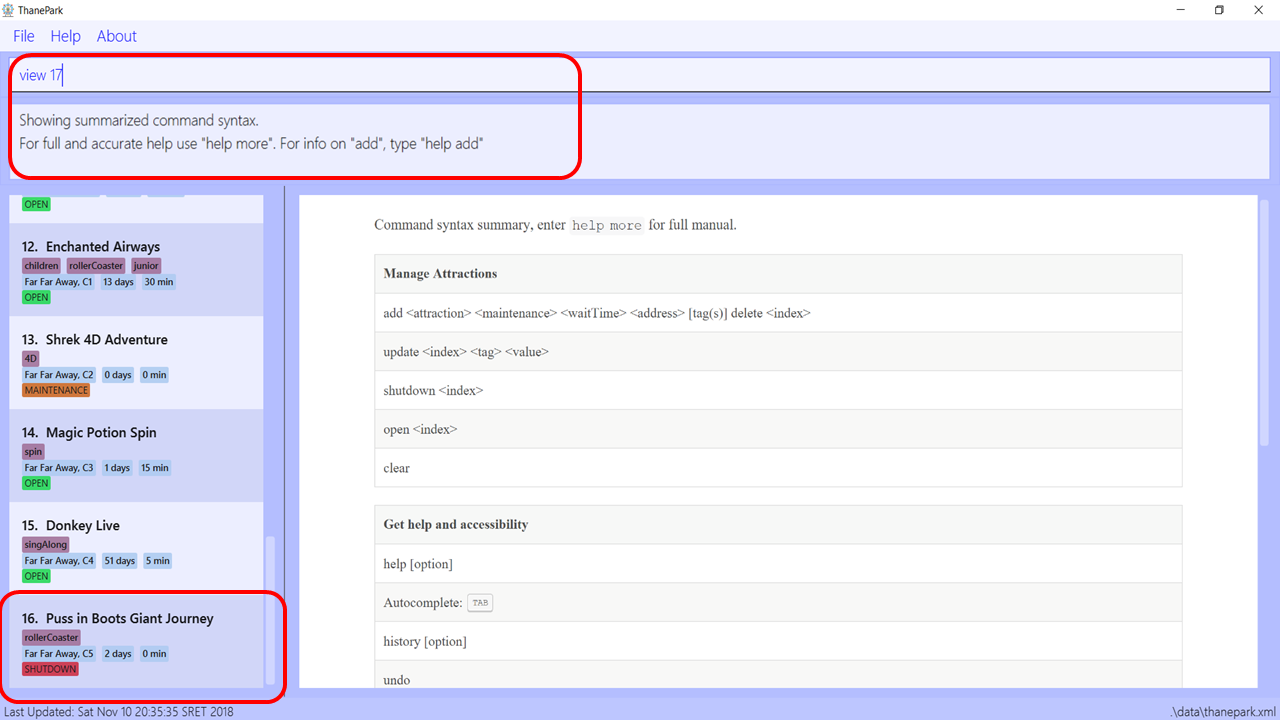Select attraction 13 Shrek 4D Adventure
Image resolution: width=1280 pixels, height=720 pixels.
137,362
